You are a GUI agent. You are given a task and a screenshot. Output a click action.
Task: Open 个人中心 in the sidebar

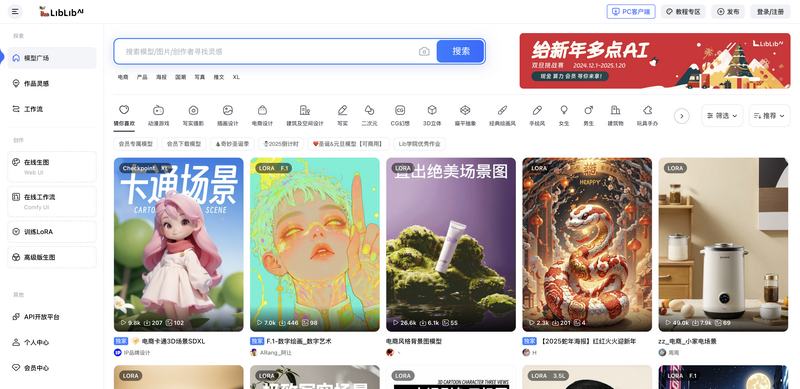[52, 342]
